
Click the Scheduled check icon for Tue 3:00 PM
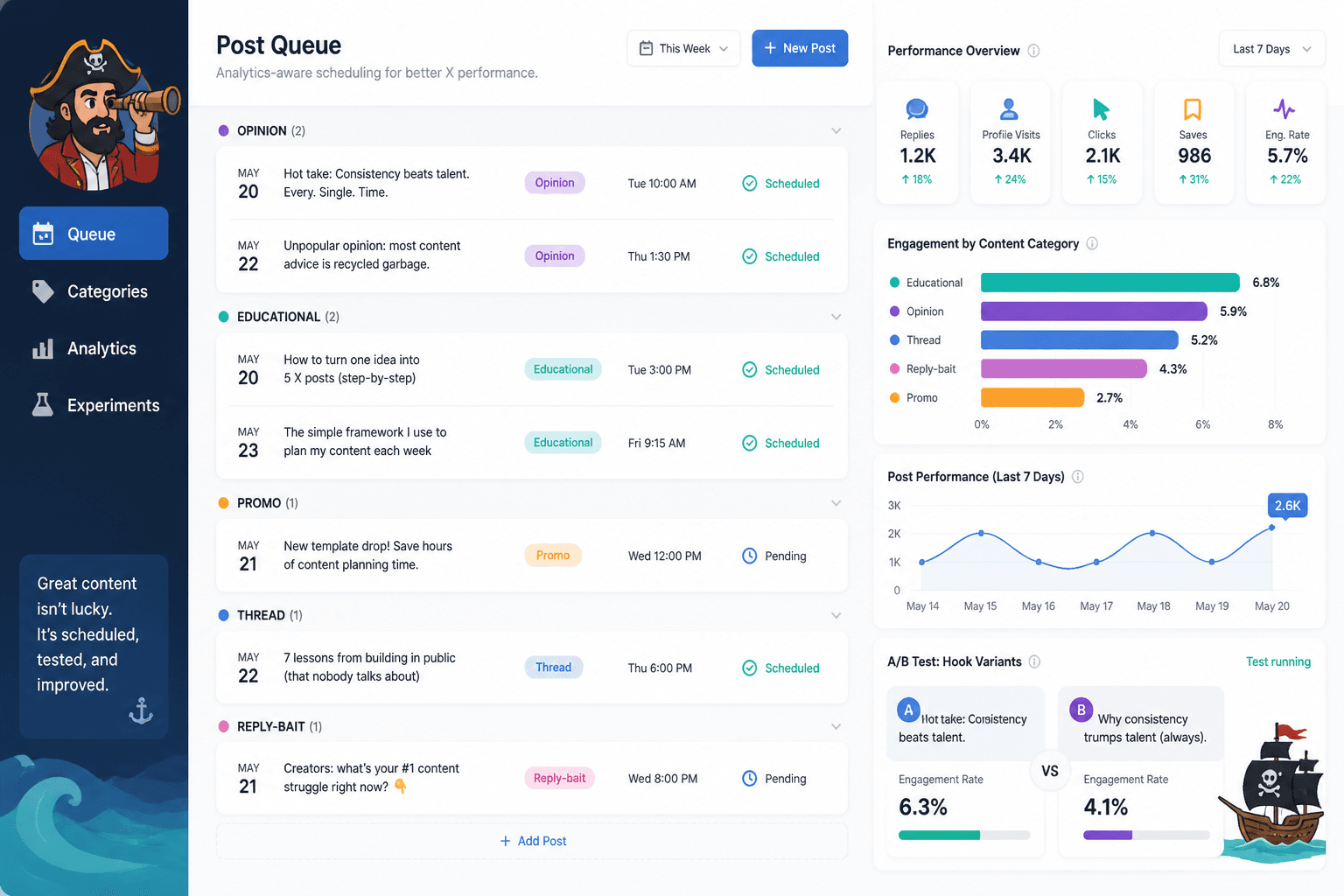coord(750,370)
